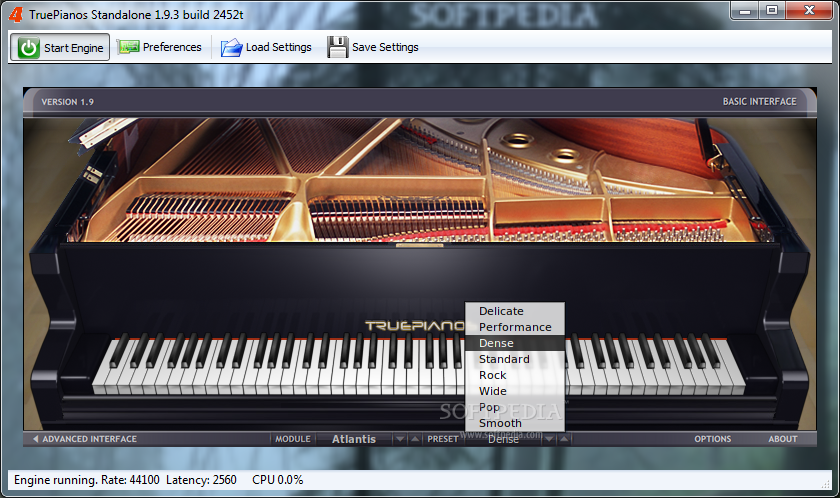Click the highest white key on keyboard
The image size is (840, 498).
[735, 379]
